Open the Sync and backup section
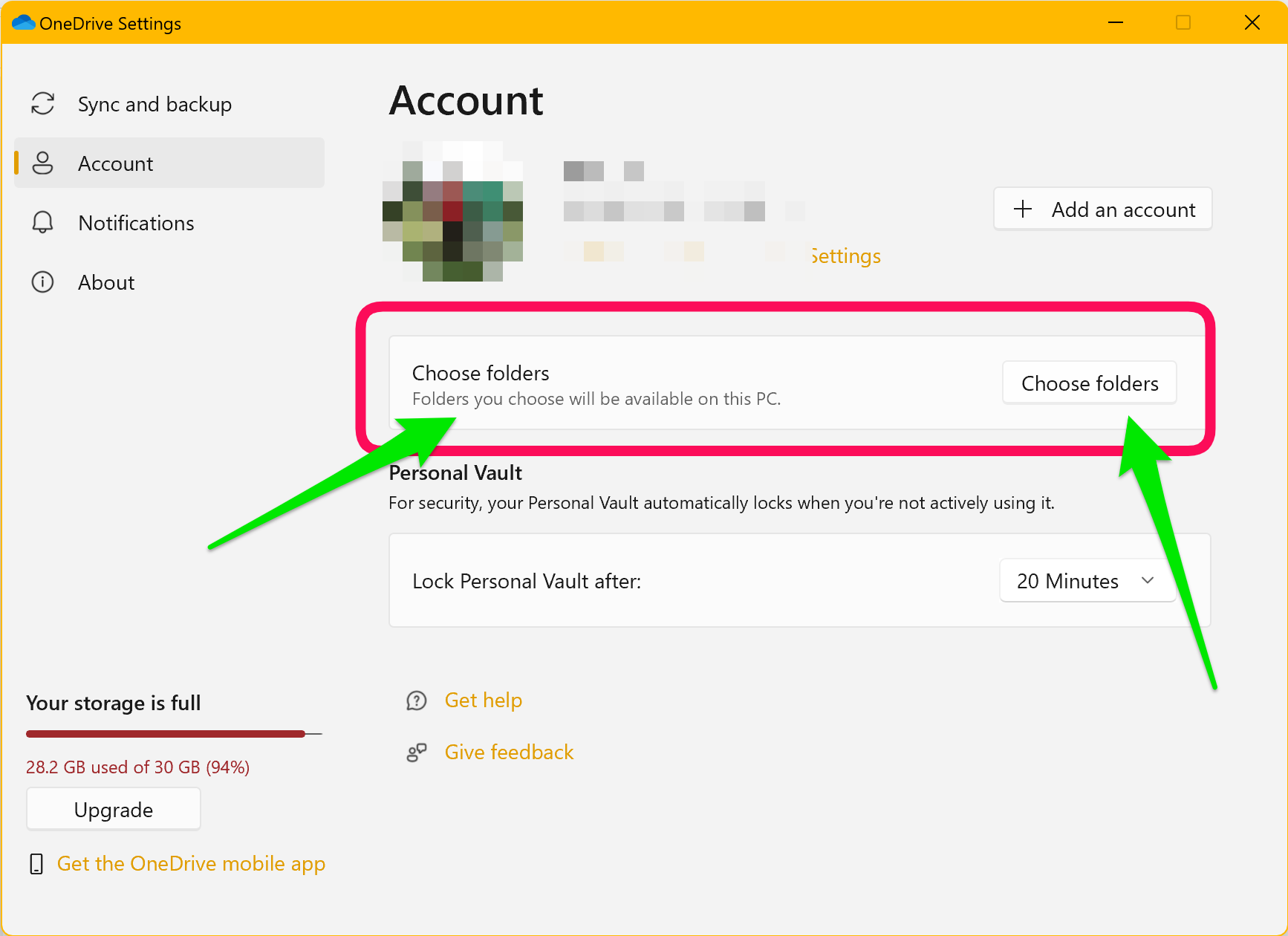Screen dimensions: 1288x936 169,104
